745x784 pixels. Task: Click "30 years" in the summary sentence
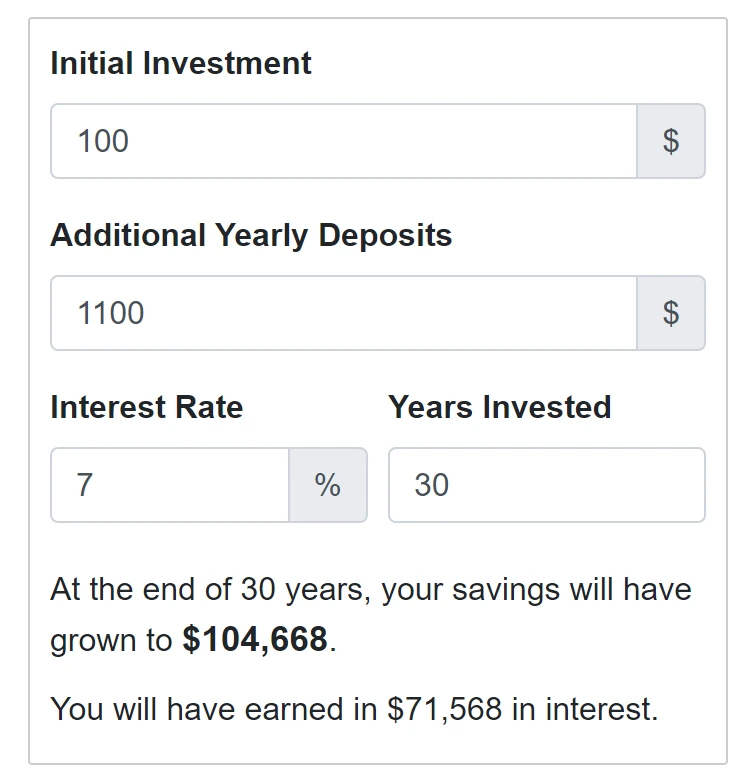coord(305,588)
